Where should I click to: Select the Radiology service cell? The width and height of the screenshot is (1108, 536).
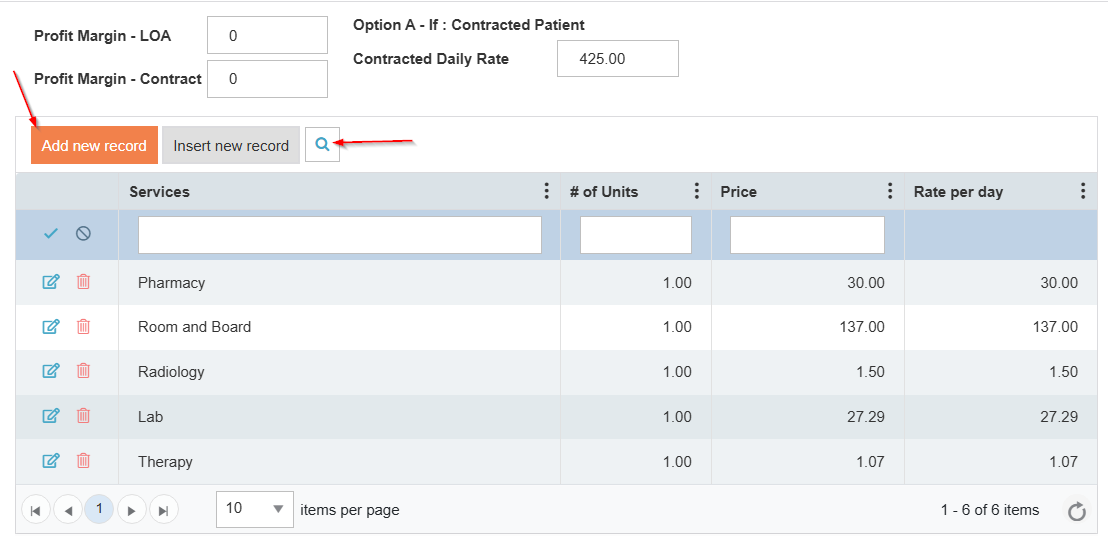pyautogui.click(x=339, y=372)
